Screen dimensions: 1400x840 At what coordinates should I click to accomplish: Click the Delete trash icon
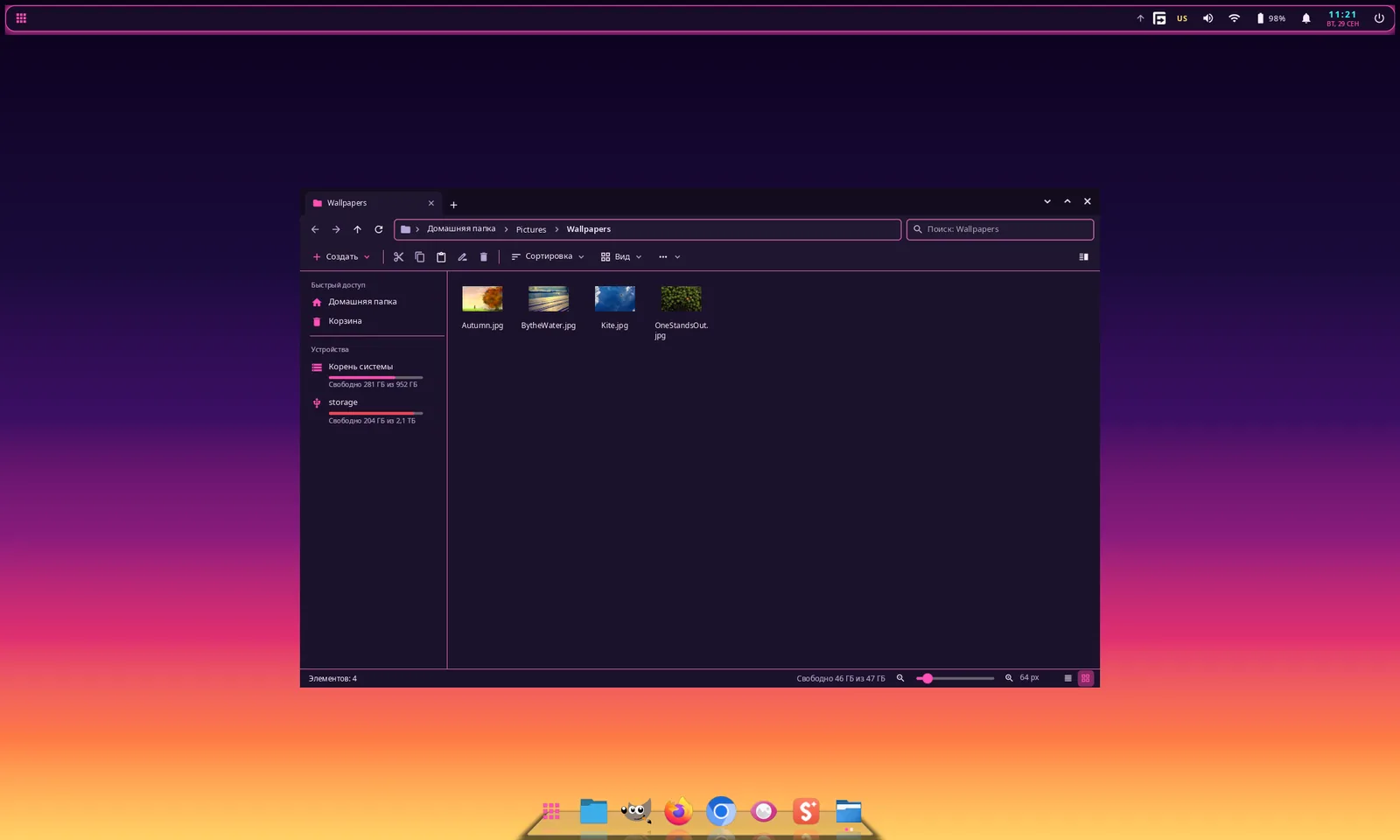(x=483, y=256)
